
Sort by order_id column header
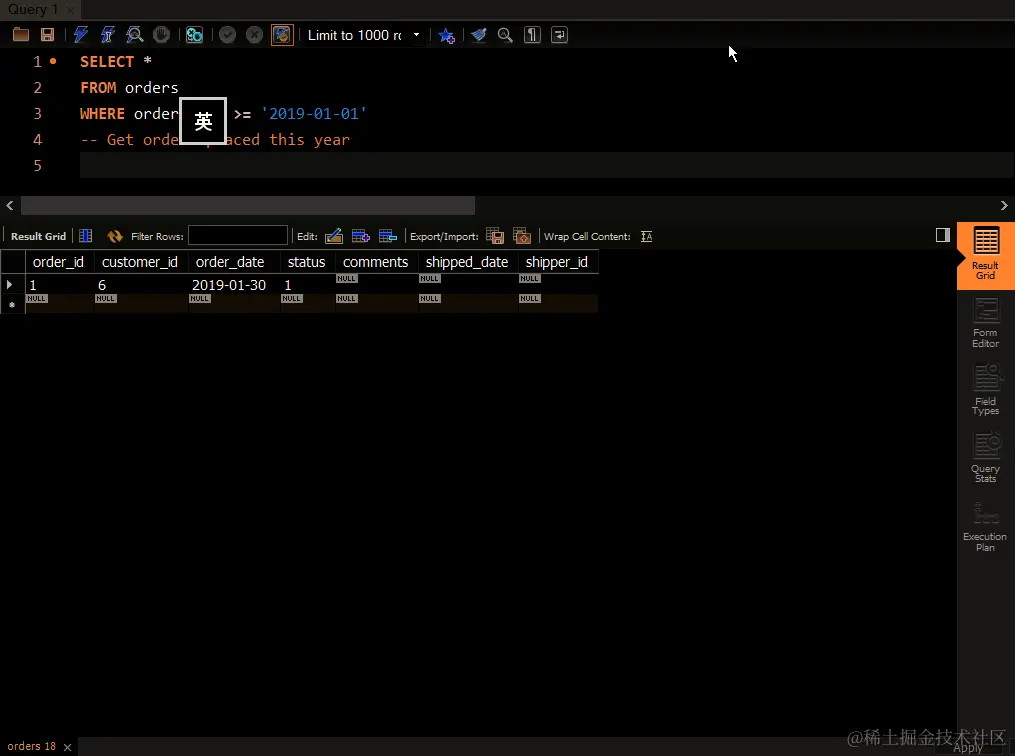pos(59,262)
